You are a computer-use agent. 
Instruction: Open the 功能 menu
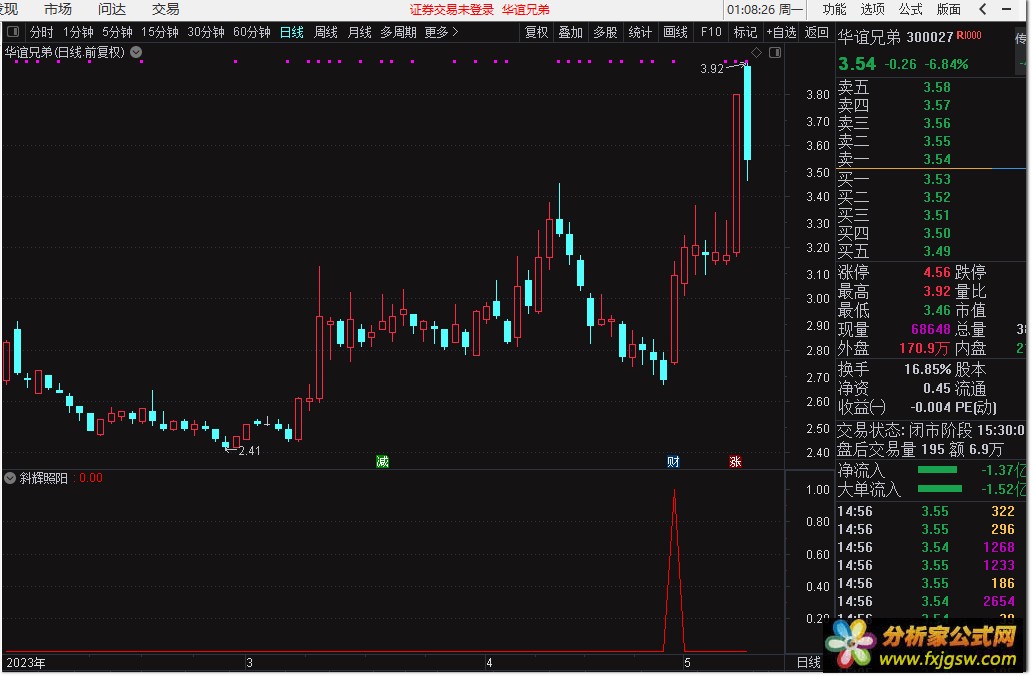(833, 9)
